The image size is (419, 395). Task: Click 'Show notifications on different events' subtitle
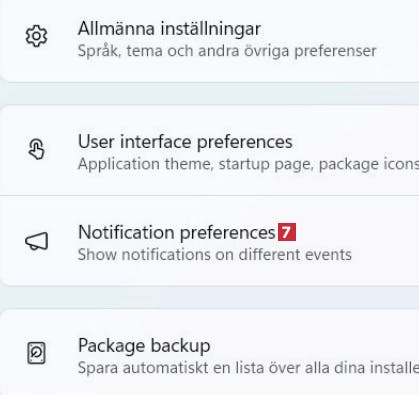pyautogui.click(x=215, y=255)
